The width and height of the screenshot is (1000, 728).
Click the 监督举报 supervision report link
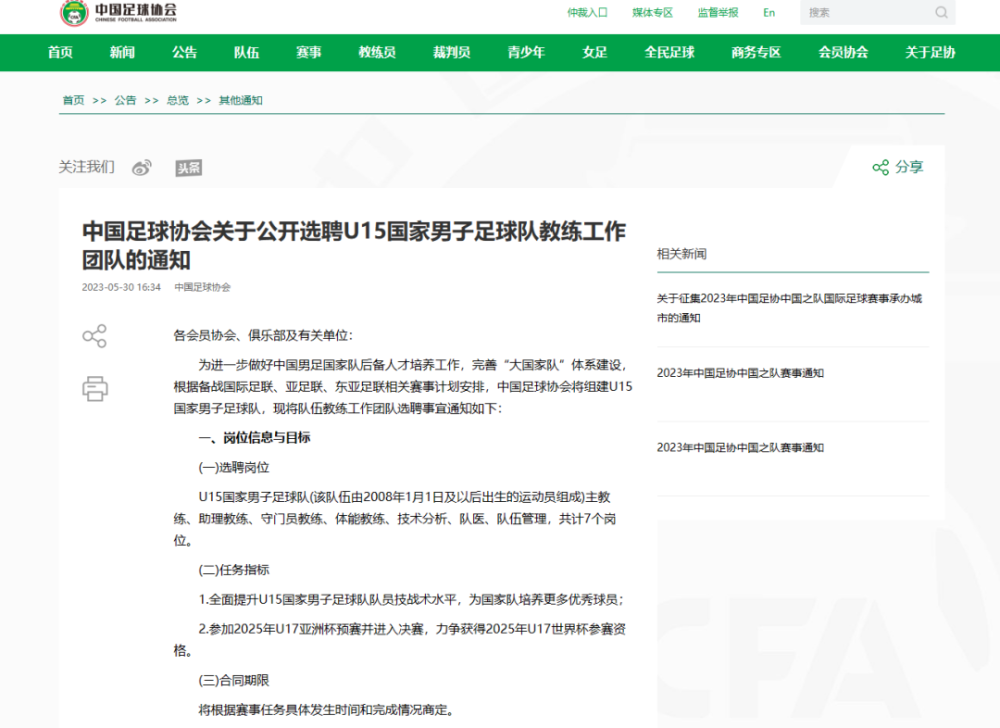[x=717, y=13]
